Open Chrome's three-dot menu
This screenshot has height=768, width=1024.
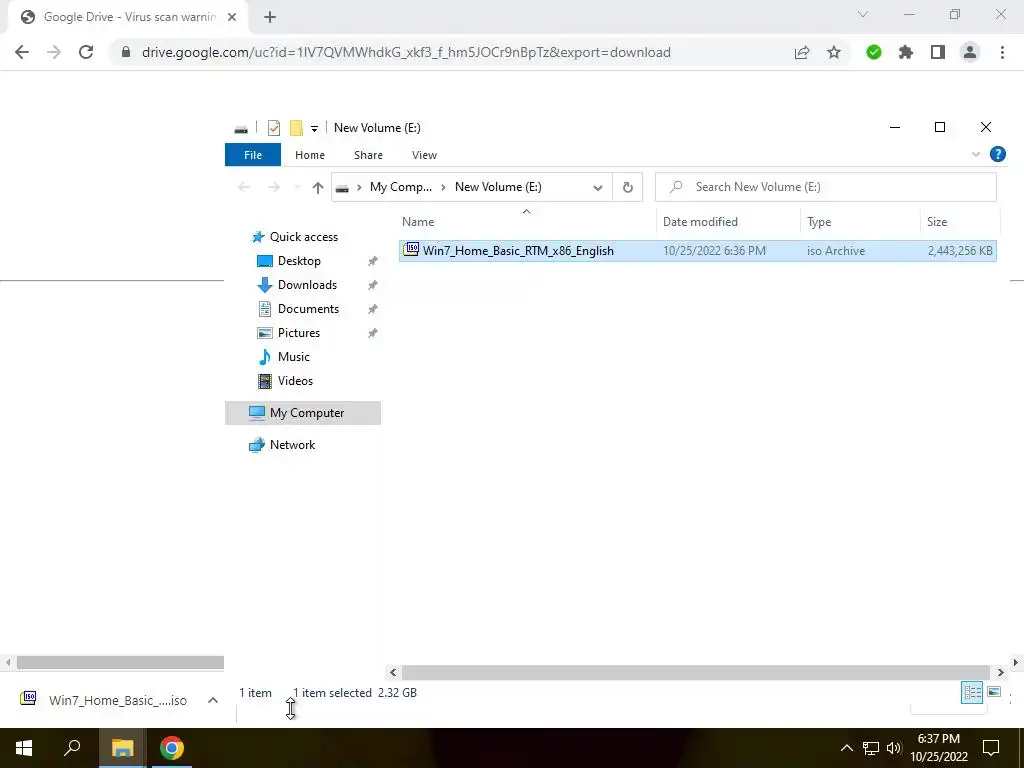(x=1002, y=52)
